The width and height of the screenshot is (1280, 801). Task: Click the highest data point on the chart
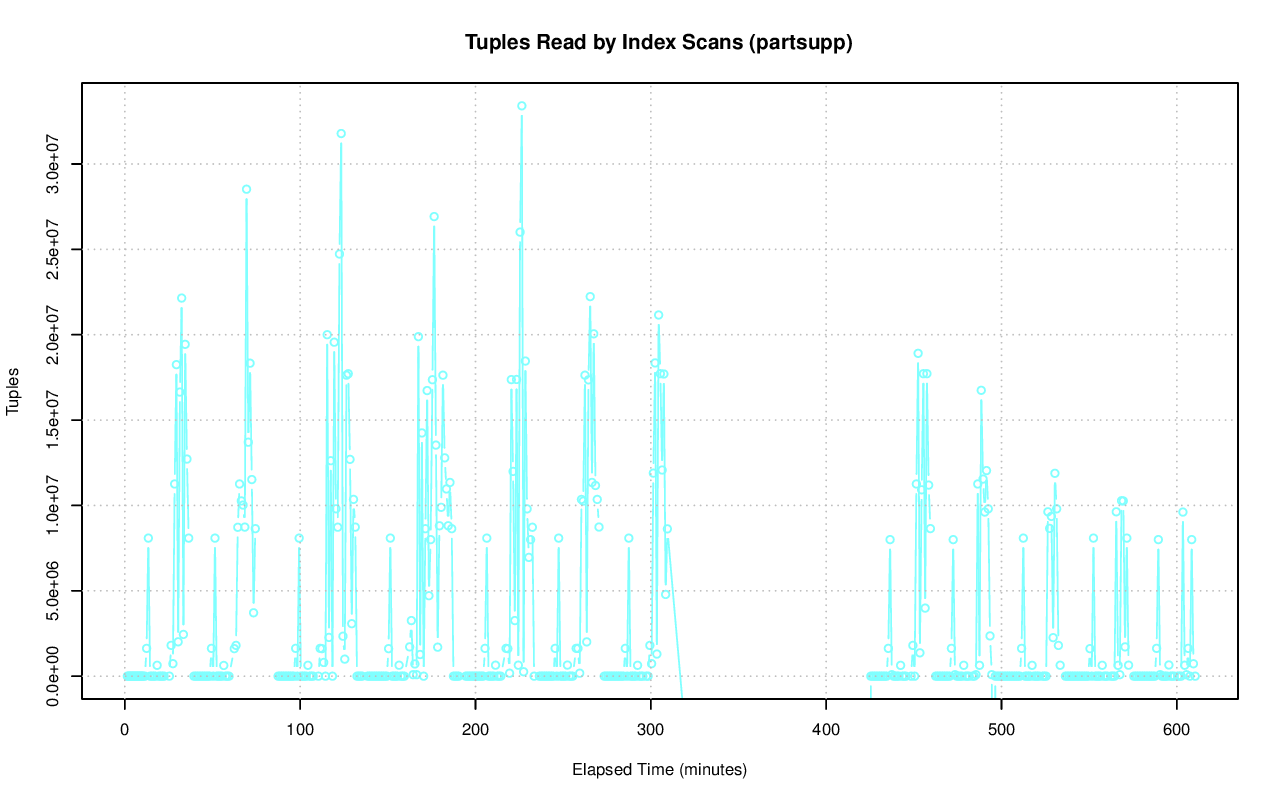click(521, 106)
